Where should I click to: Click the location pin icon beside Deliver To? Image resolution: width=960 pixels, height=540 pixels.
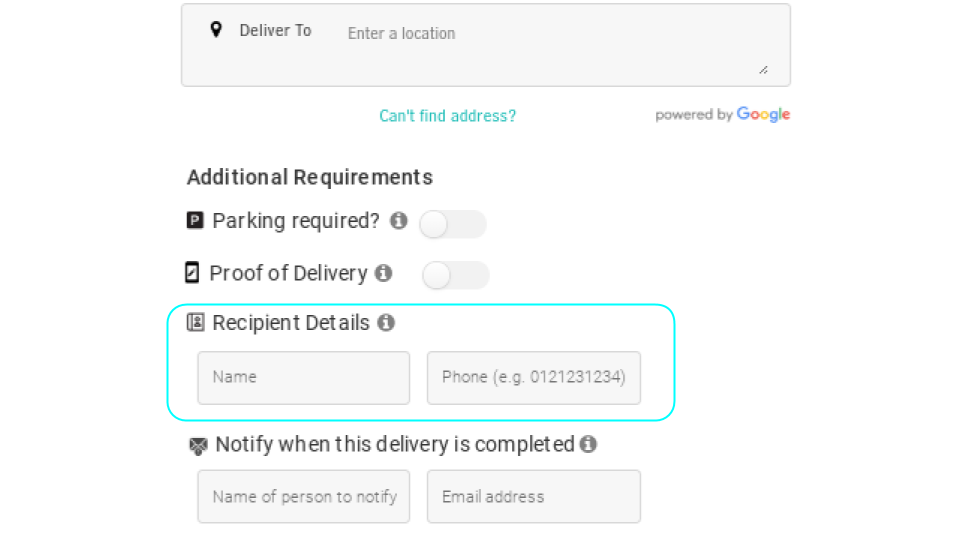(x=216, y=30)
